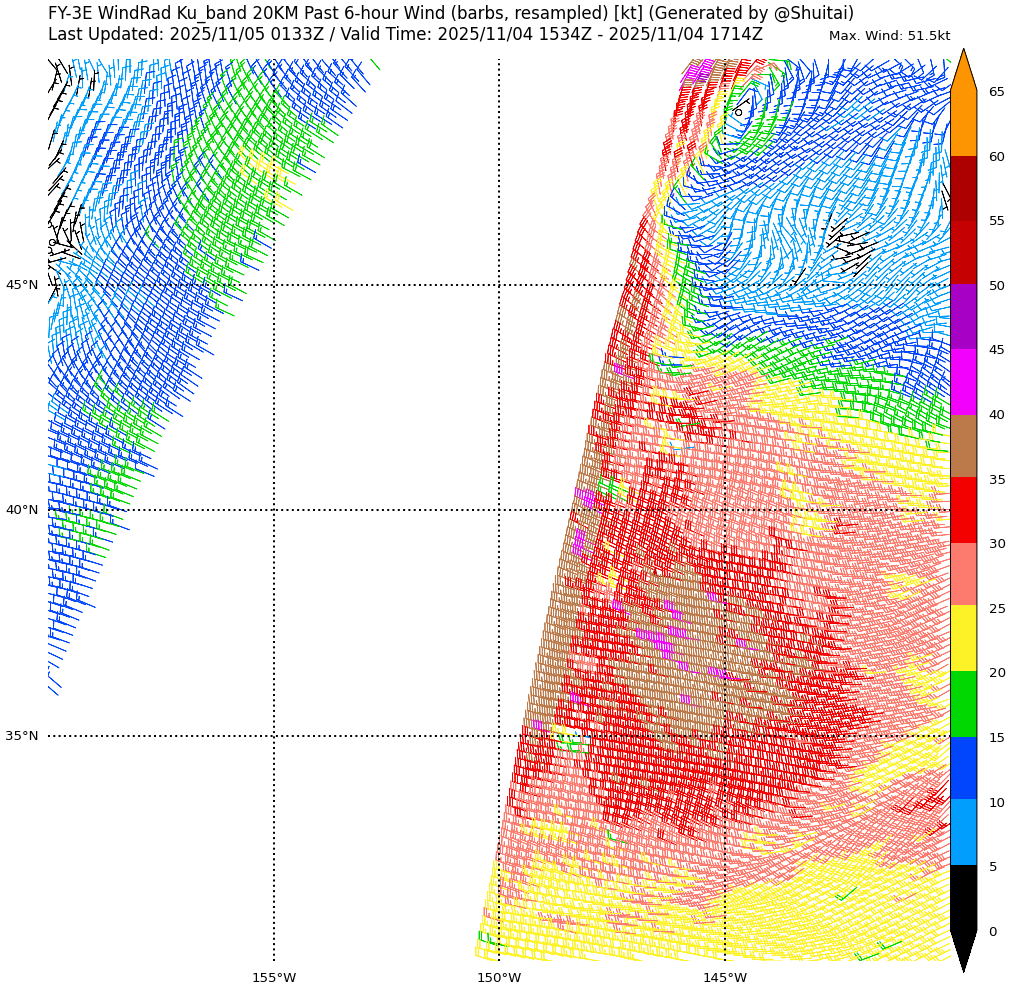Click the 155°W longitude label

pyautogui.click(x=274, y=977)
